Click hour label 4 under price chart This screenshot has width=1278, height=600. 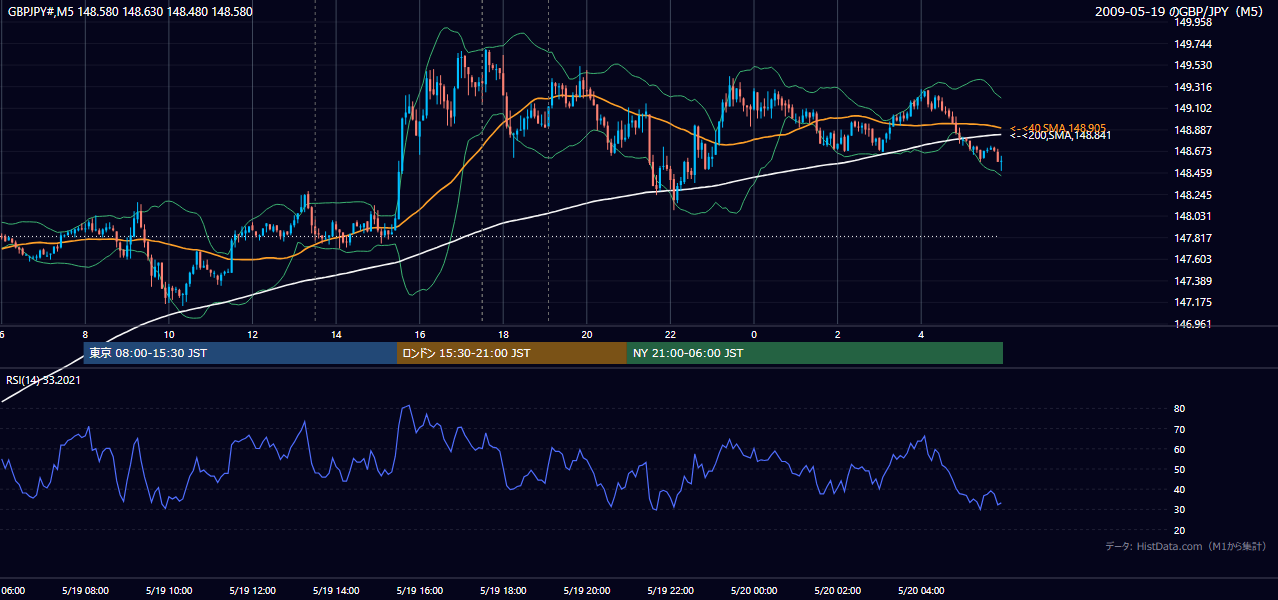(x=921, y=335)
